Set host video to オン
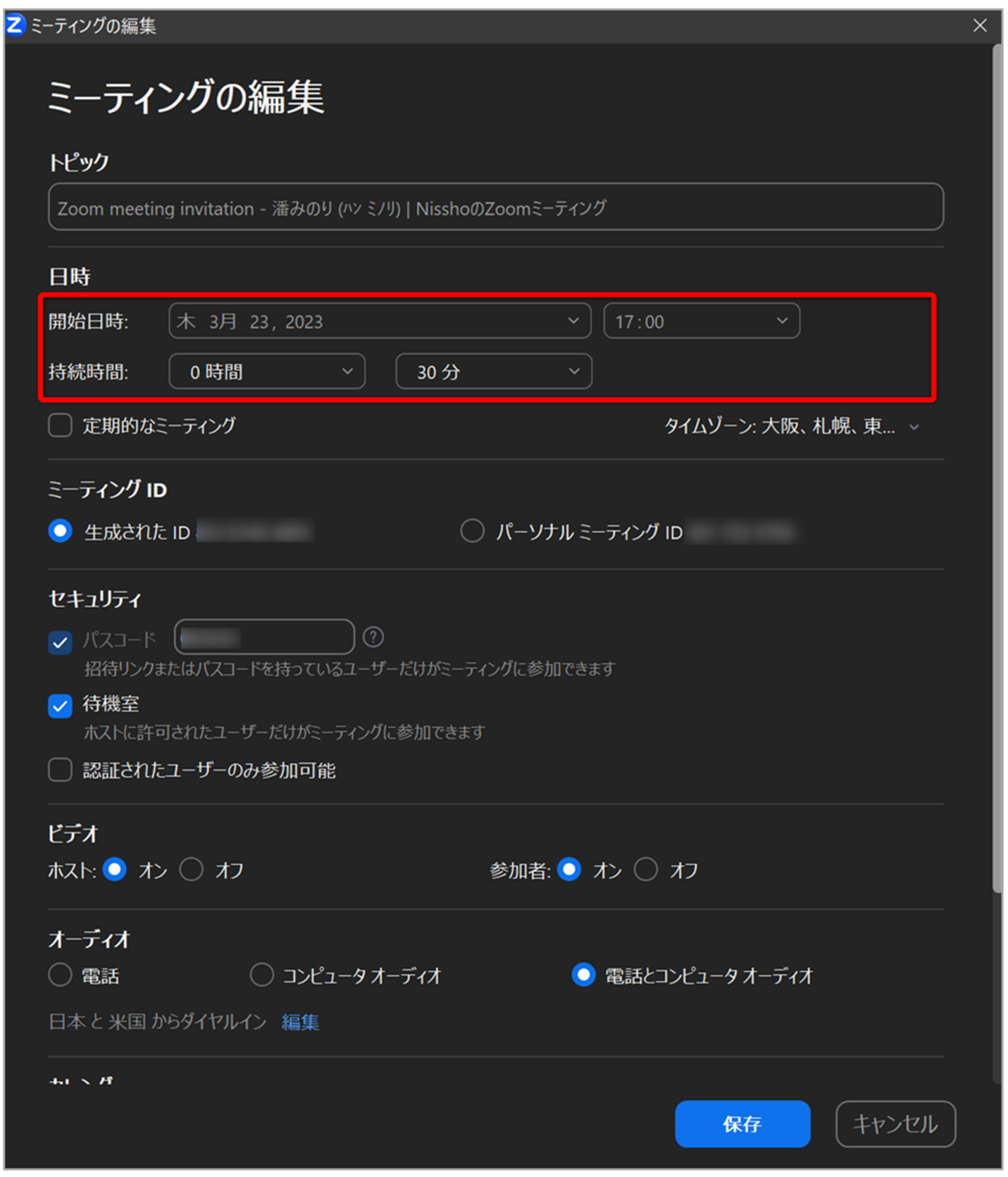This screenshot has height=1177, width=1008. (115, 869)
